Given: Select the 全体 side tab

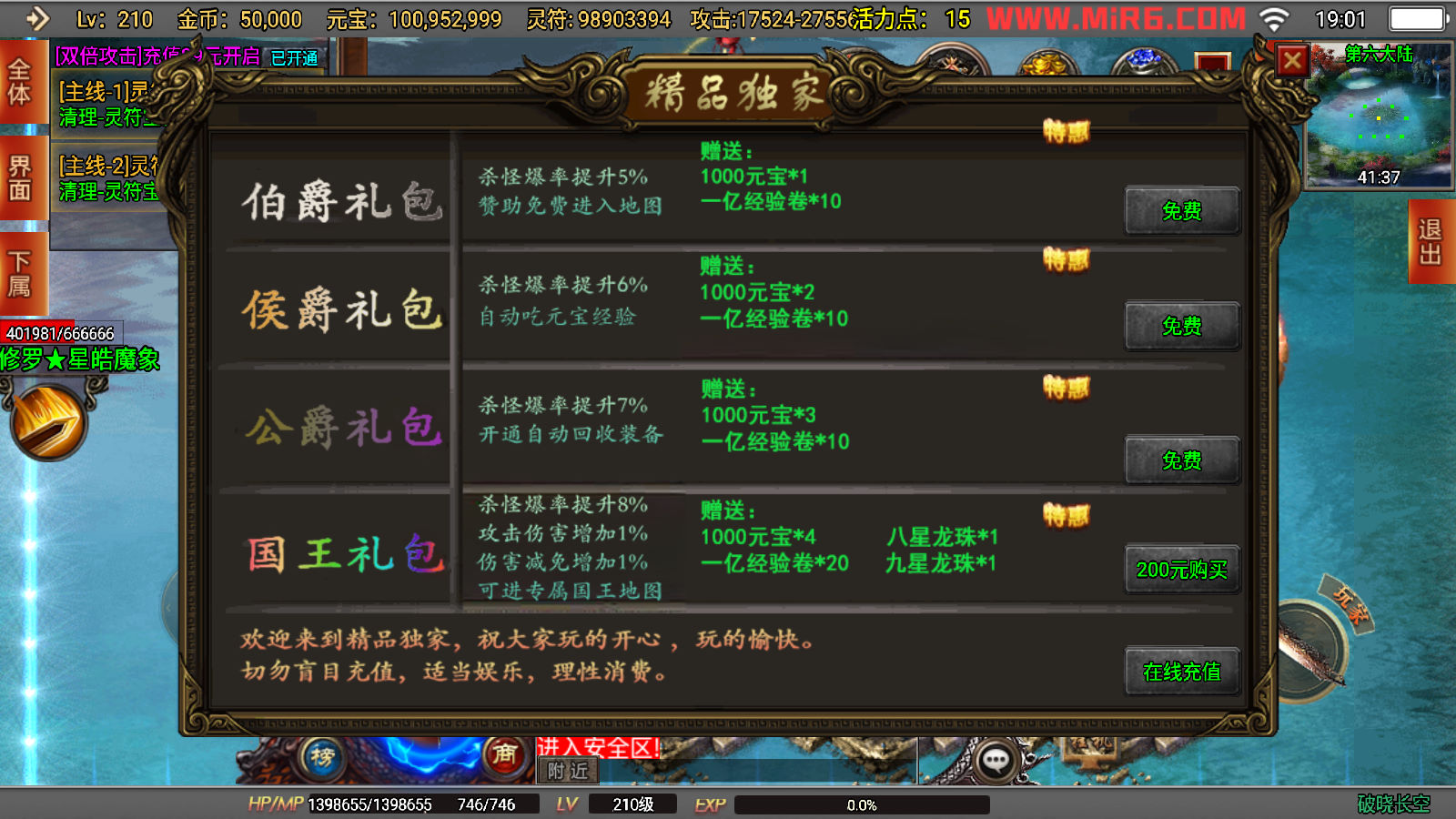Looking at the screenshot, I should 20,83.
